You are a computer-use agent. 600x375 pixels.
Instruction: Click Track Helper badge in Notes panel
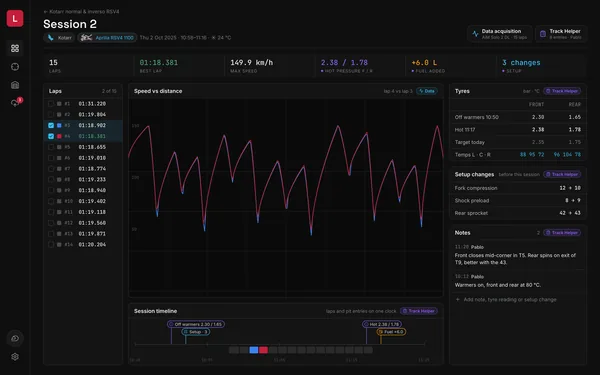562,233
